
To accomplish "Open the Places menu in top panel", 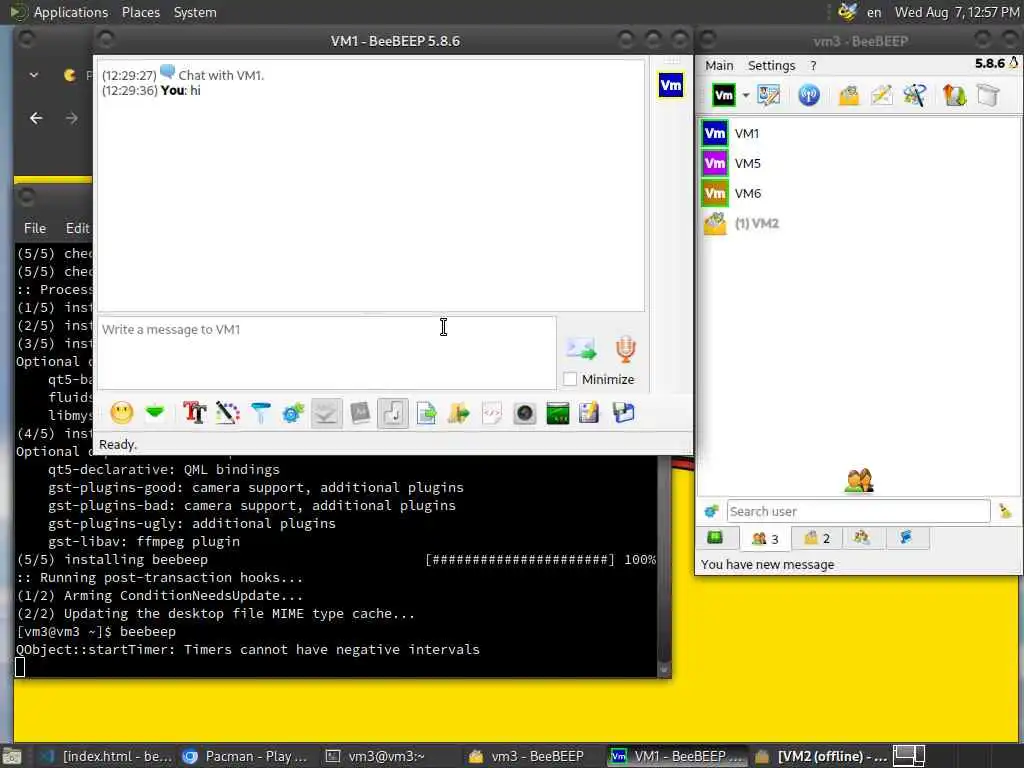I will coord(140,12).
